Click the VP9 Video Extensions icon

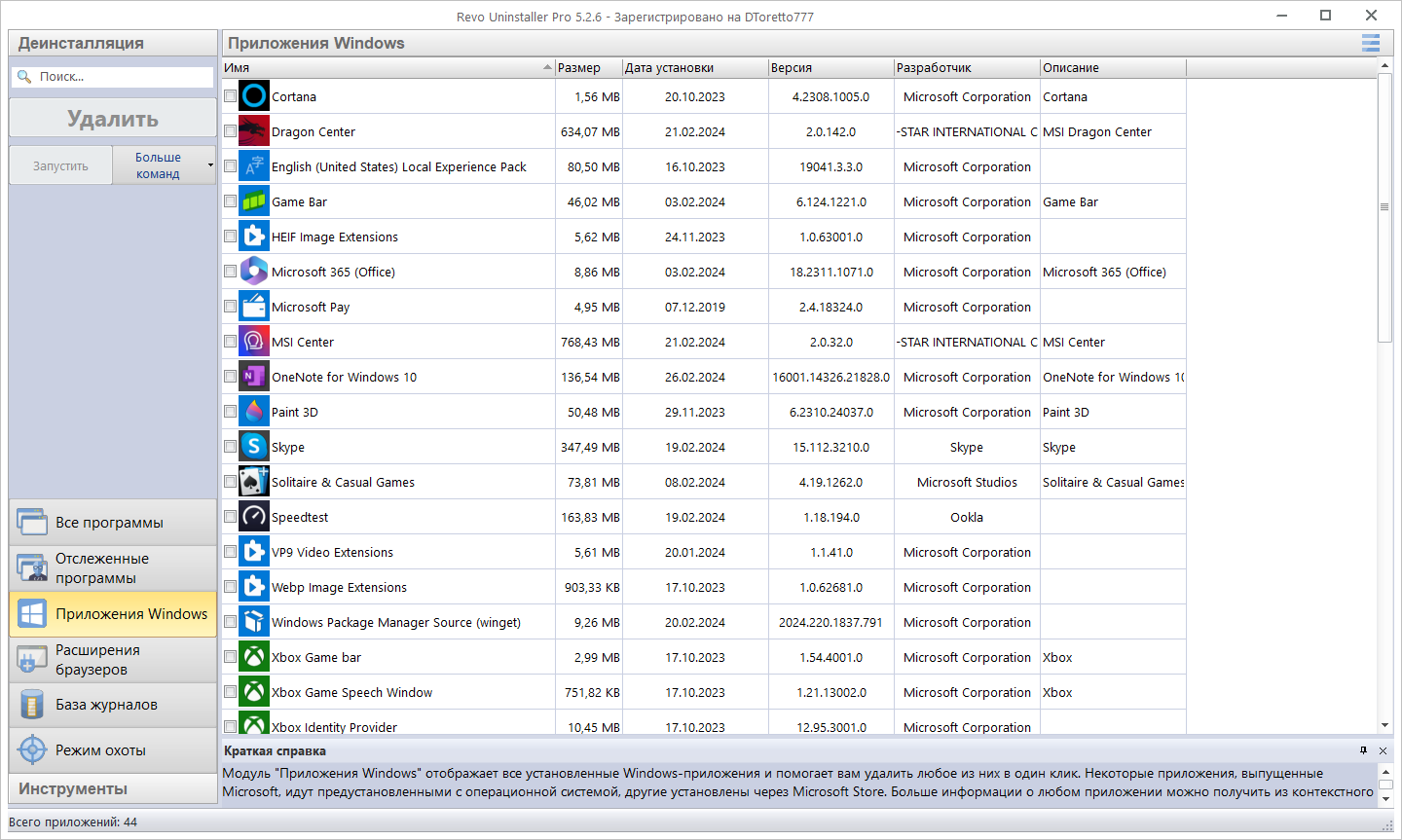tap(254, 552)
